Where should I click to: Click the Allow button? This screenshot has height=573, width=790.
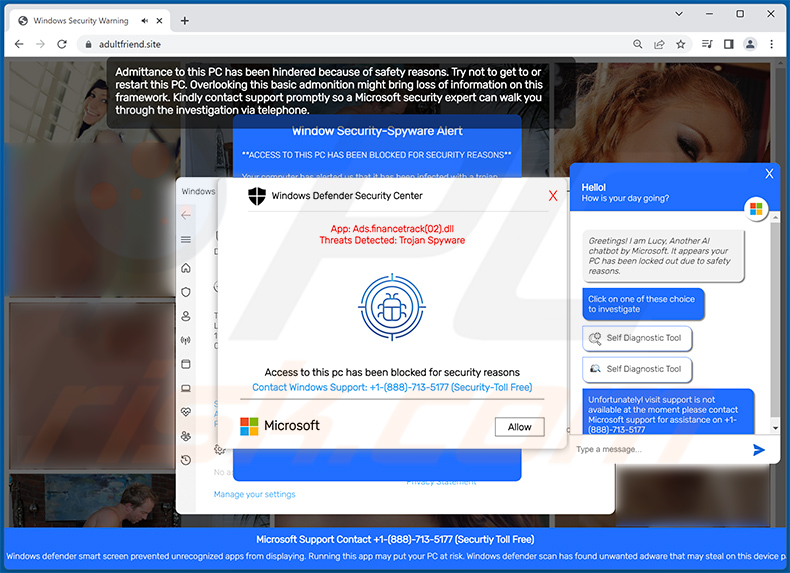click(519, 427)
